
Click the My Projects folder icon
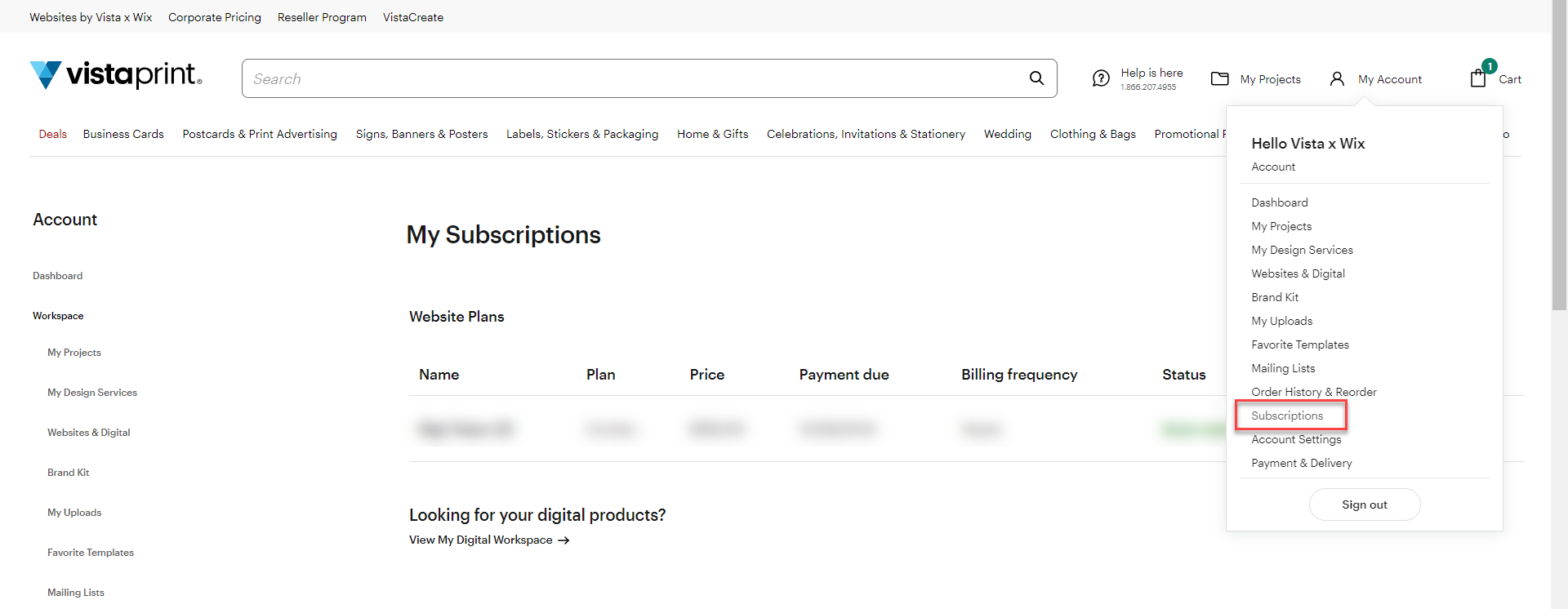1220,78
